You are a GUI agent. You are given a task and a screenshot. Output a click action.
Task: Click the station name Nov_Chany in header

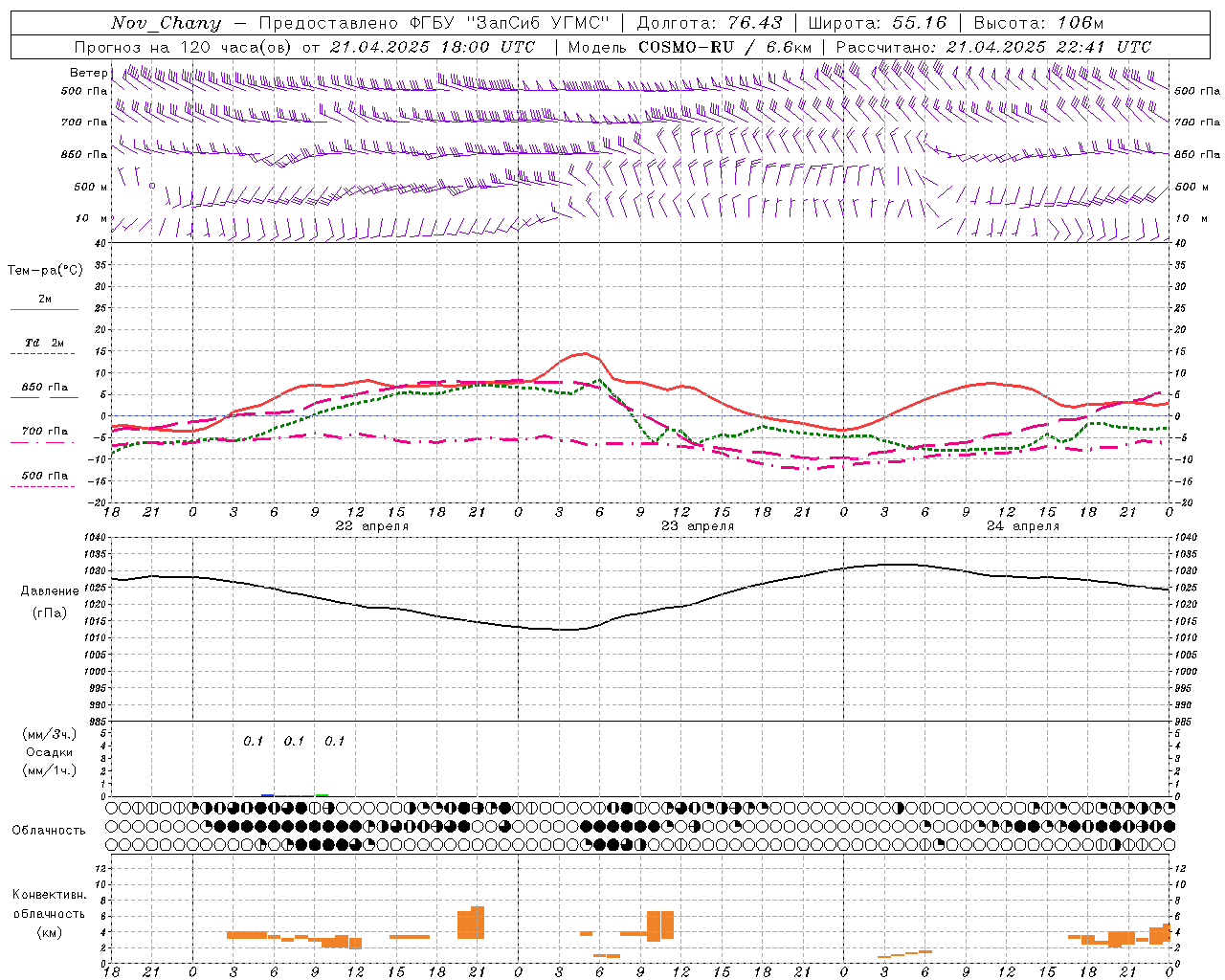pyautogui.click(x=166, y=23)
